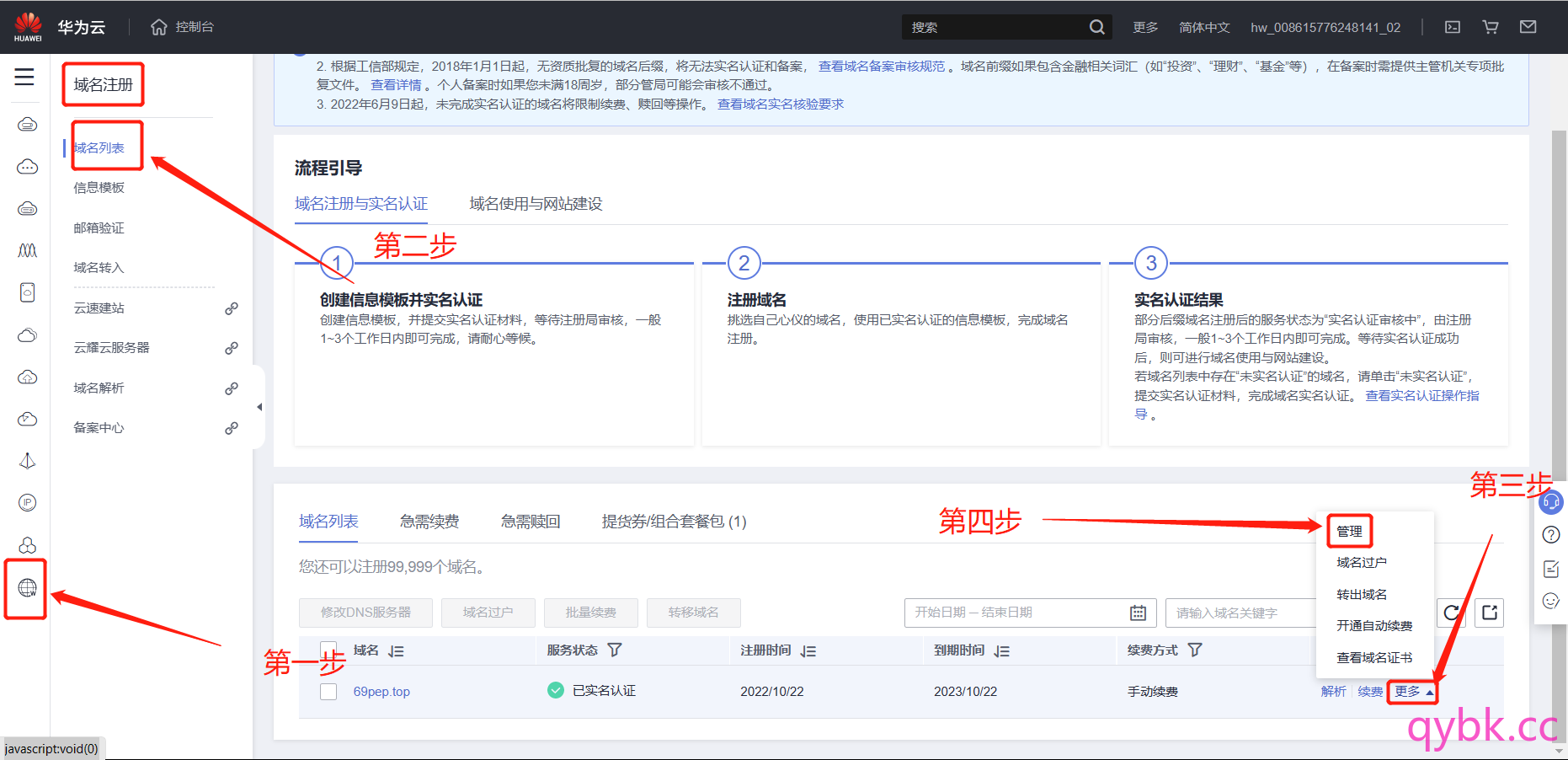Open 域名转入 in sidebar
The height and width of the screenshot is (760, 1568).
(x=99, y=268)
